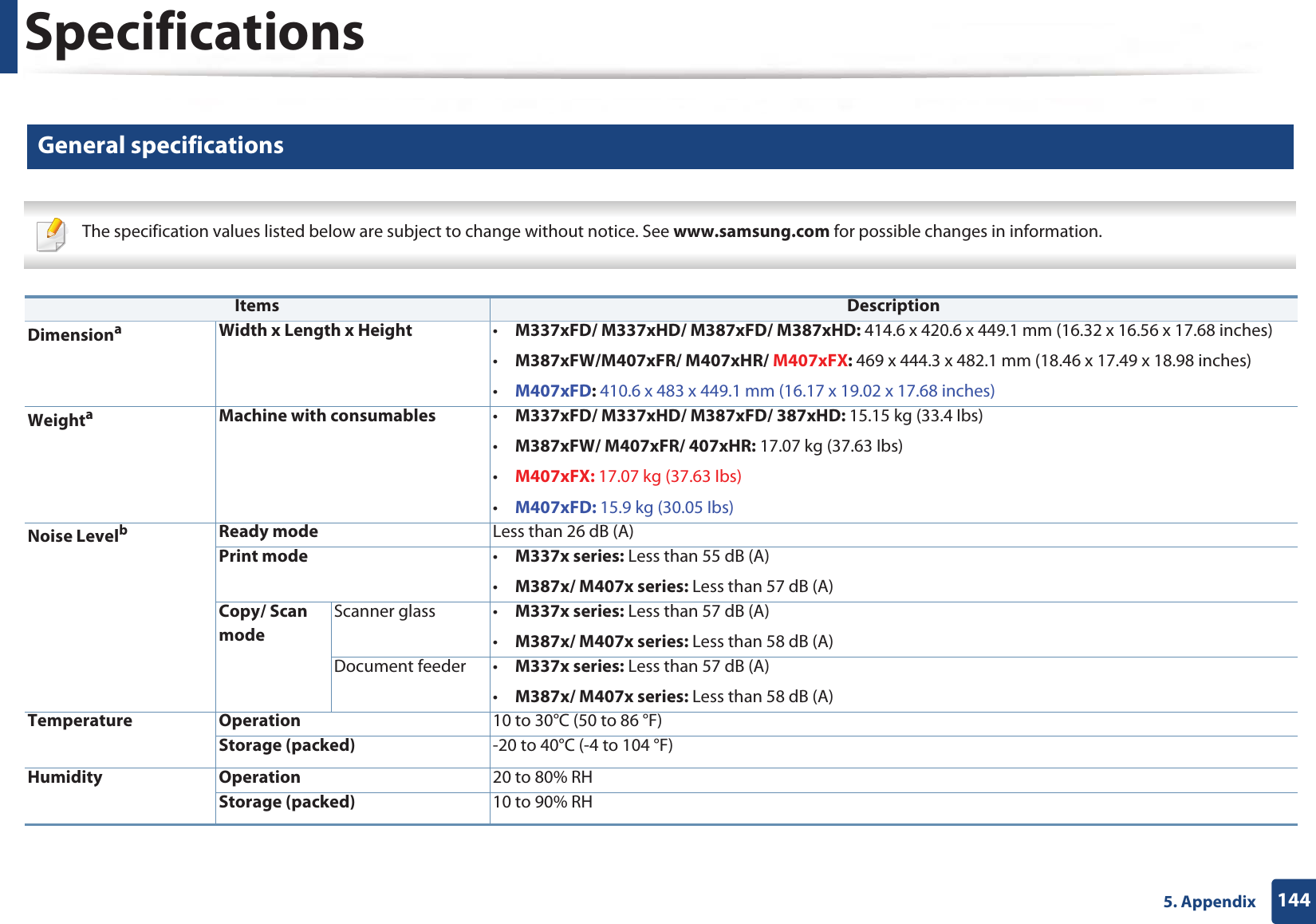1316x924 pixels.
Task: Click the M407xFD weight link
Action: [624, 507]
